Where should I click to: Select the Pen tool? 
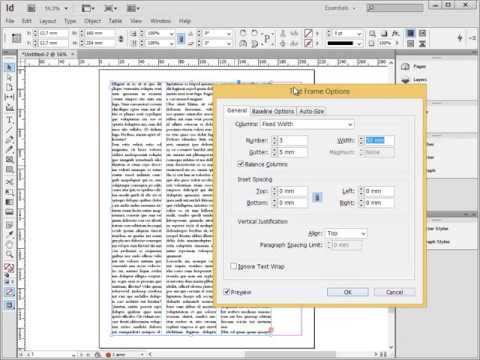click(x=9, y=140)
